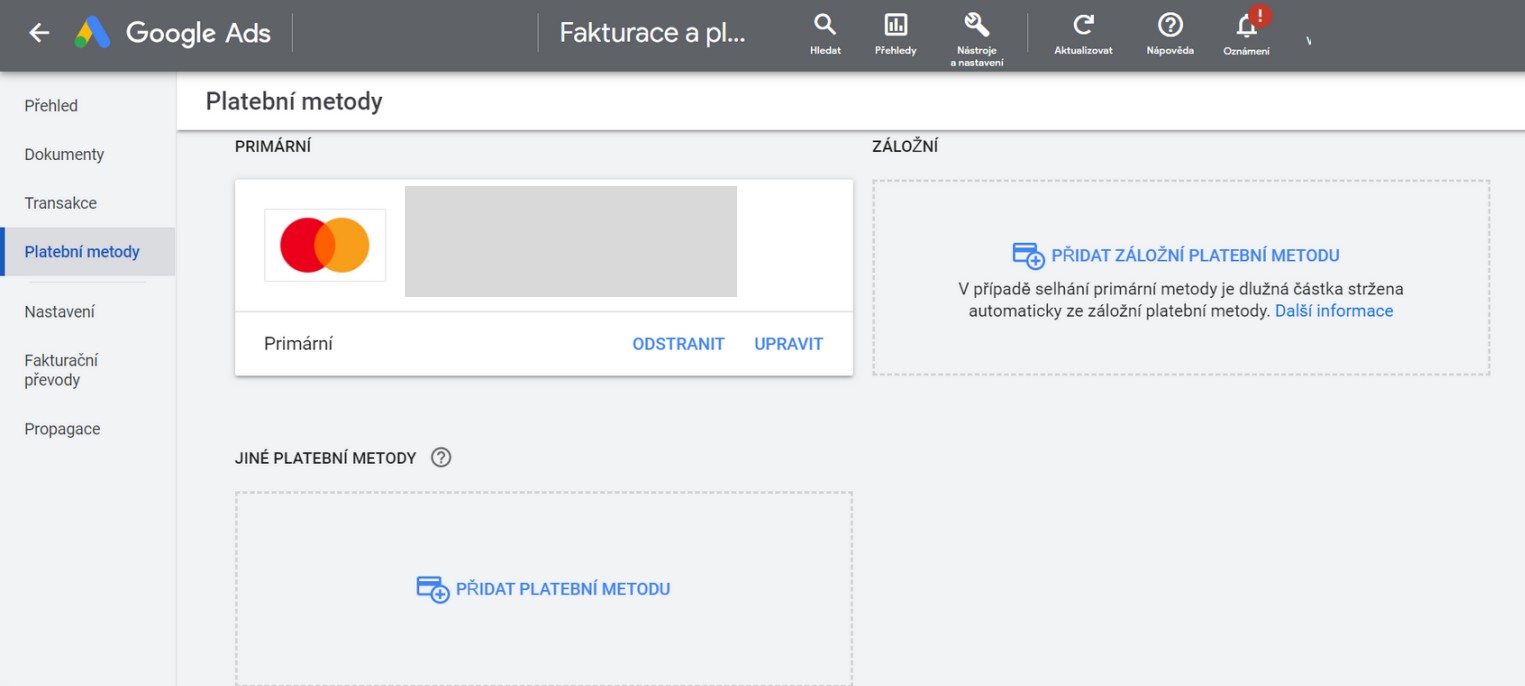Click the back arrow in header
This screenshot has height=686, width=1525.
(39, 33)
